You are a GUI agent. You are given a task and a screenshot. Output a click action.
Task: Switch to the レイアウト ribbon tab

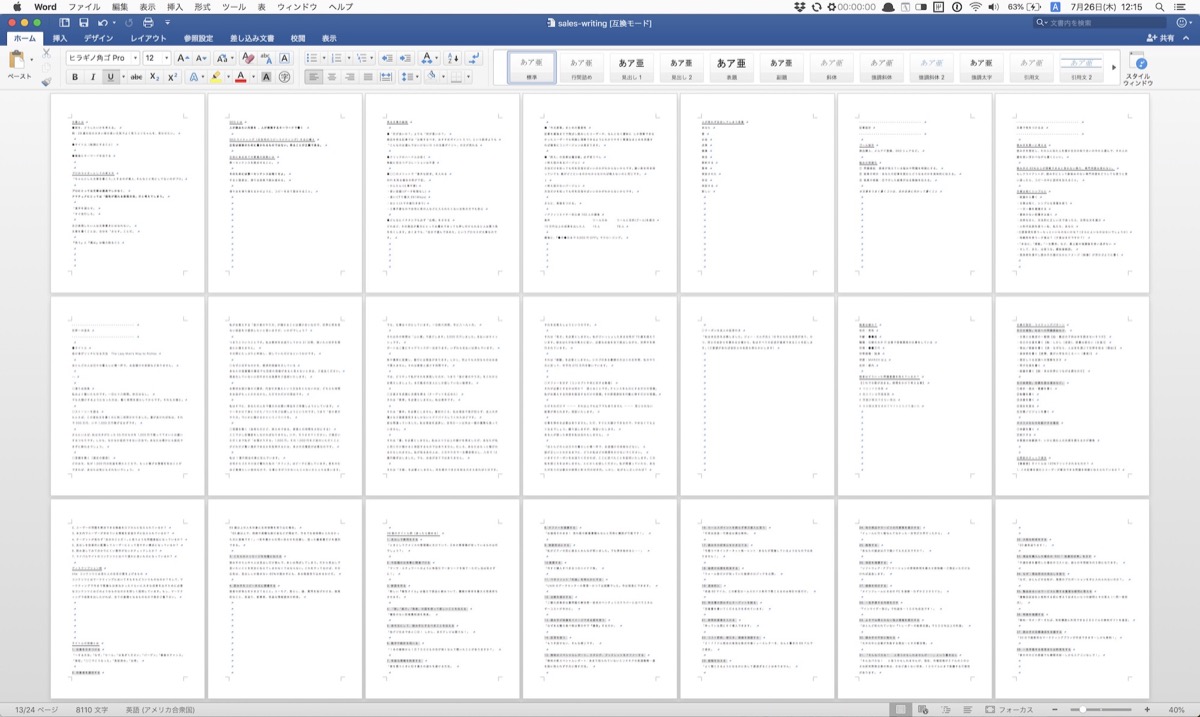pos(149,39)
